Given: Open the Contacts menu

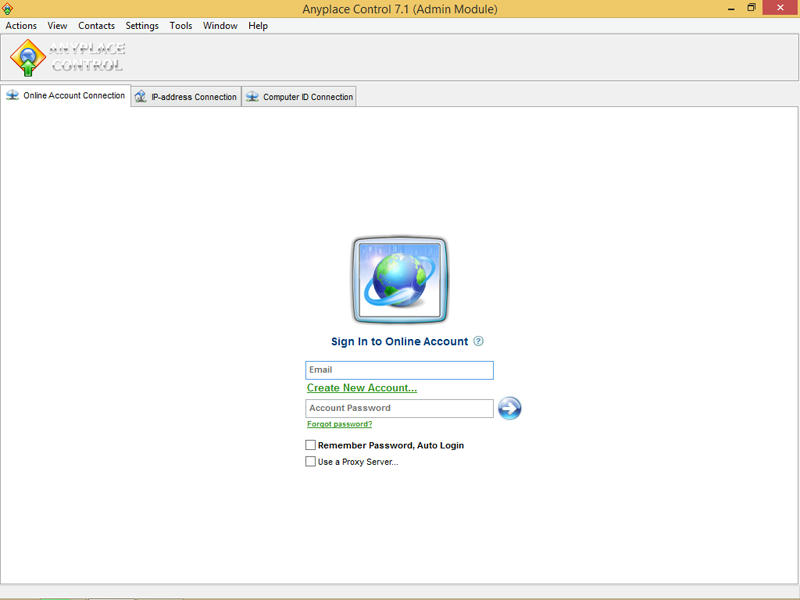Looking at the screenshot, I should 96,26.
